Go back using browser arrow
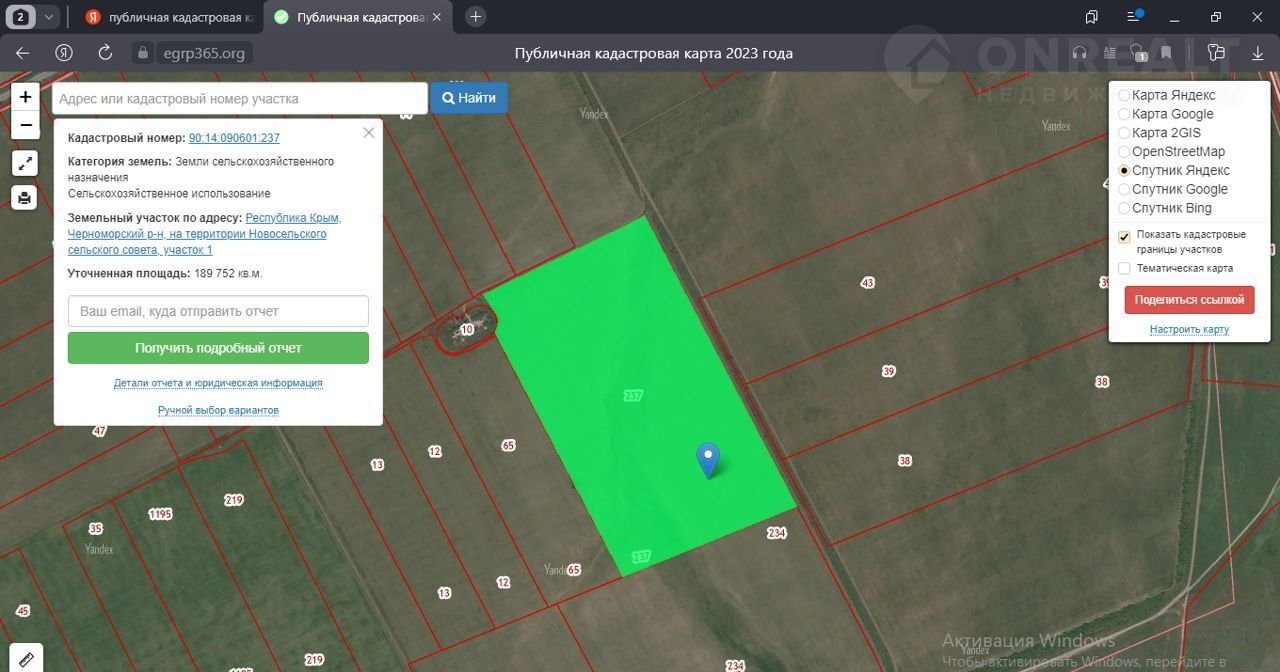Image resolution: width=1280 pixels, height=672 pixels. [23, 53]
